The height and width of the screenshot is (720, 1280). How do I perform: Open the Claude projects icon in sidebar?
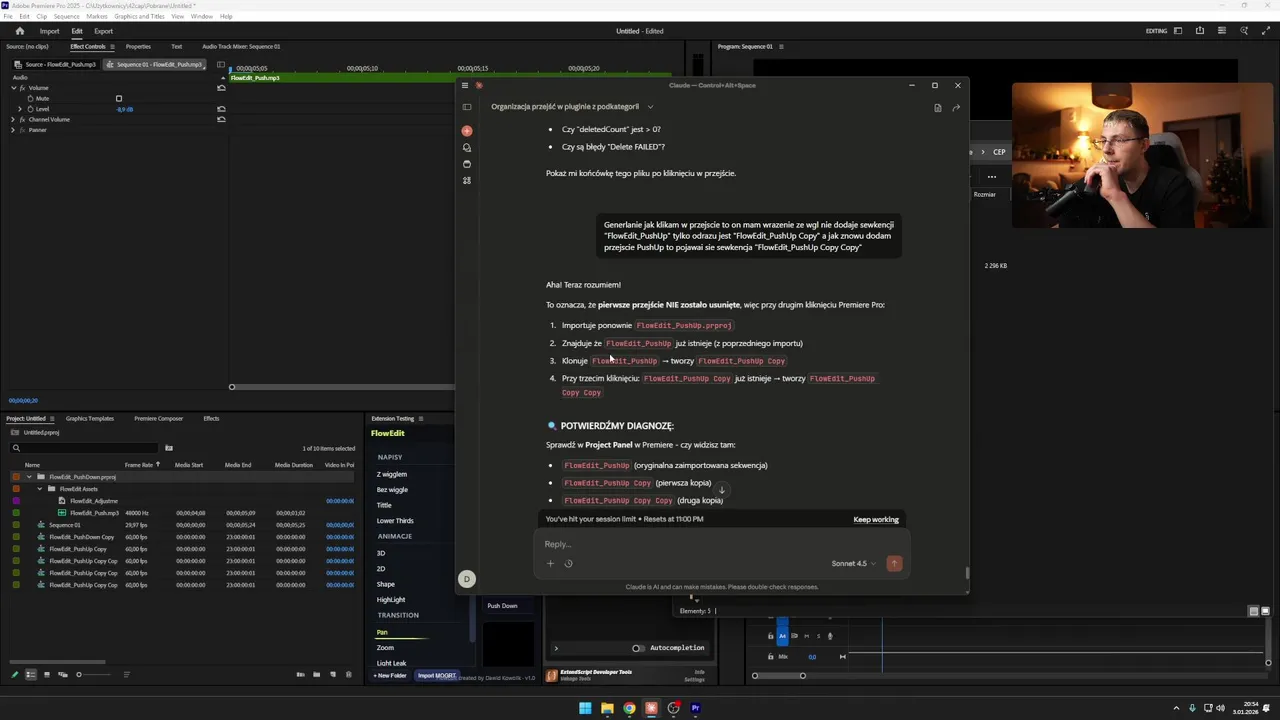click(466, 164)
